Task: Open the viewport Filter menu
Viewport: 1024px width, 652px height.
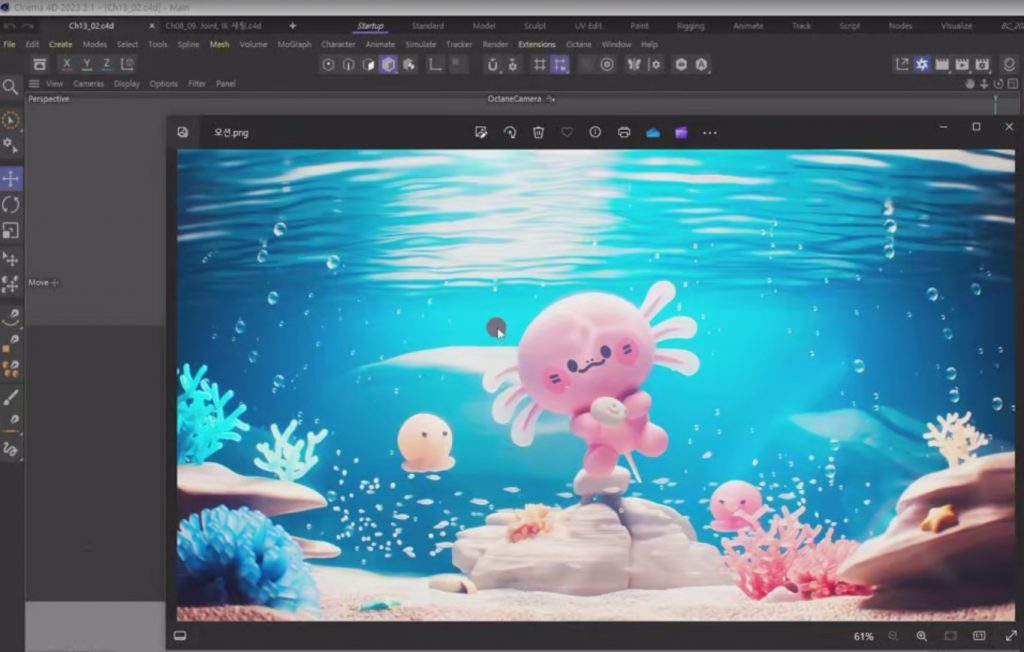Action: [197, 84]
